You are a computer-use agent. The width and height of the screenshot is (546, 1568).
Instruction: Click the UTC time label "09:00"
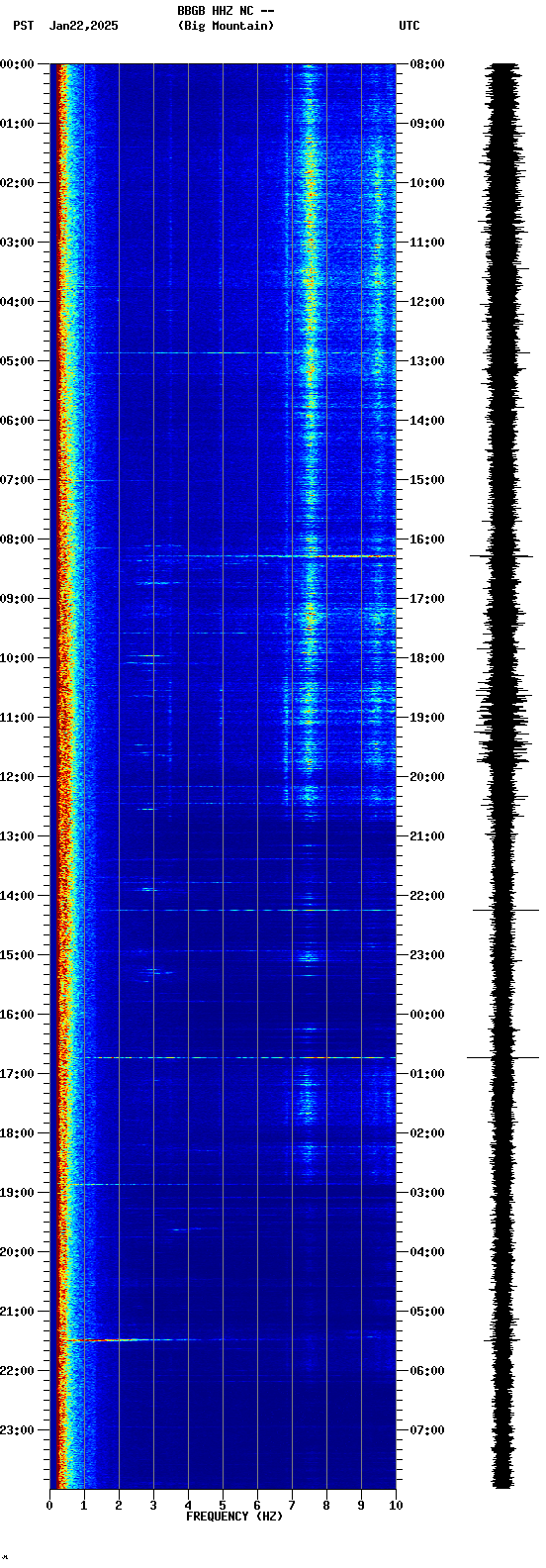coord(427,124)
